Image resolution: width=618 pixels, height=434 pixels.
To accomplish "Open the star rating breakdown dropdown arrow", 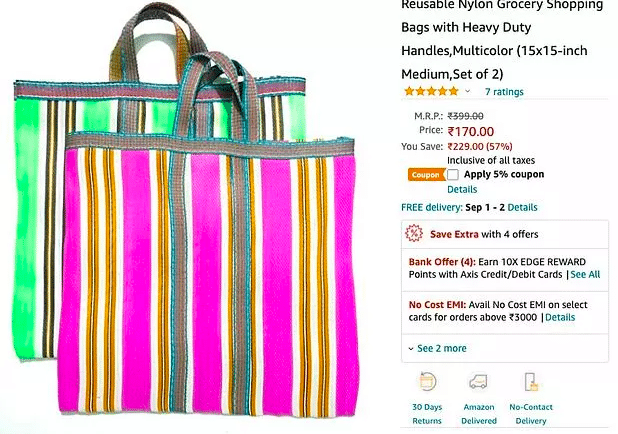I will click(467, 91).
